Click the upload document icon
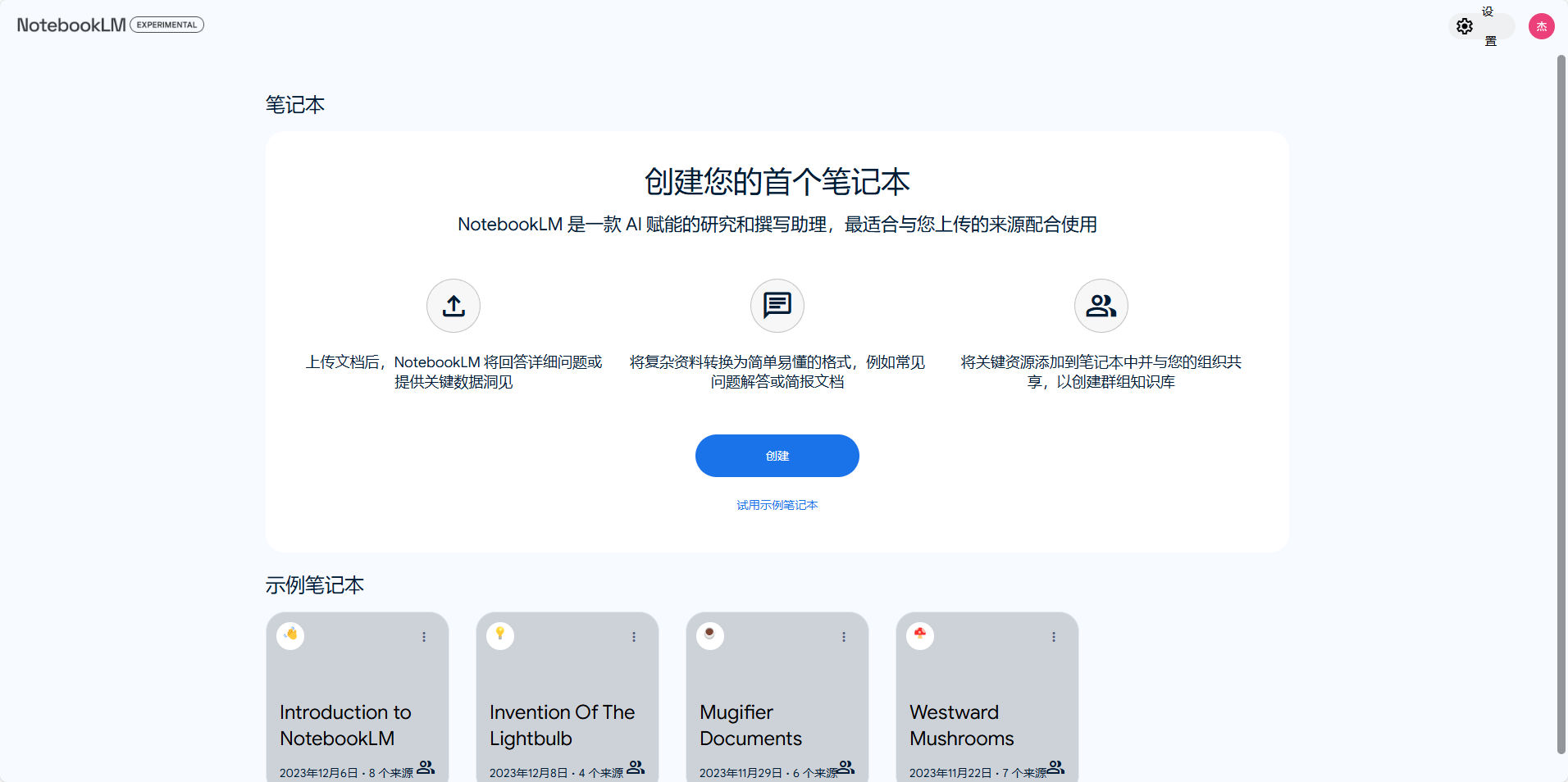Screen dimensions: 1568x782 point(454,306)
